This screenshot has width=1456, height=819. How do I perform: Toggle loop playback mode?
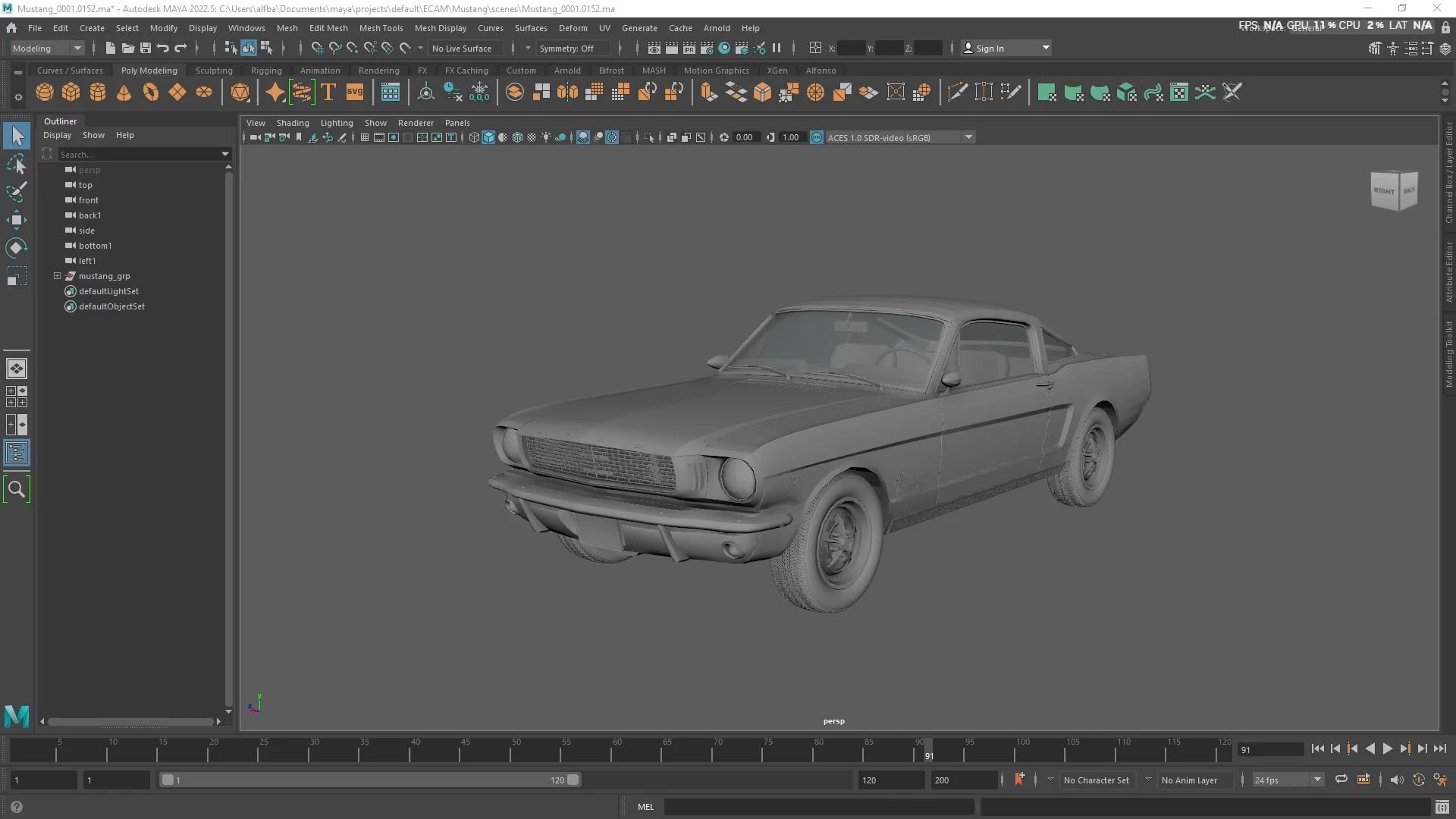1341,780
